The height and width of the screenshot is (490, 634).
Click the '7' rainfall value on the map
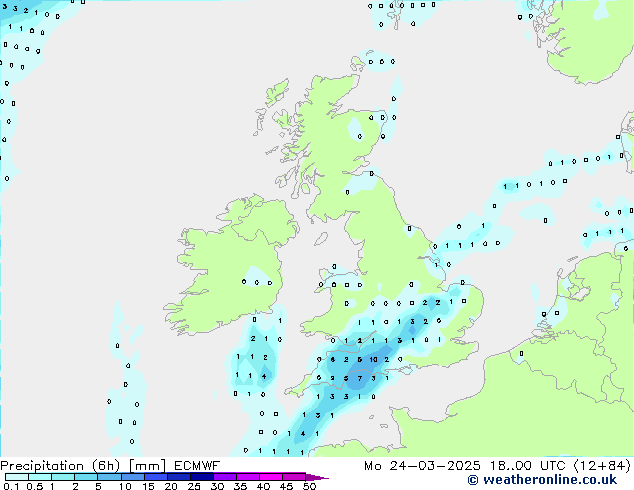point(360,379)
